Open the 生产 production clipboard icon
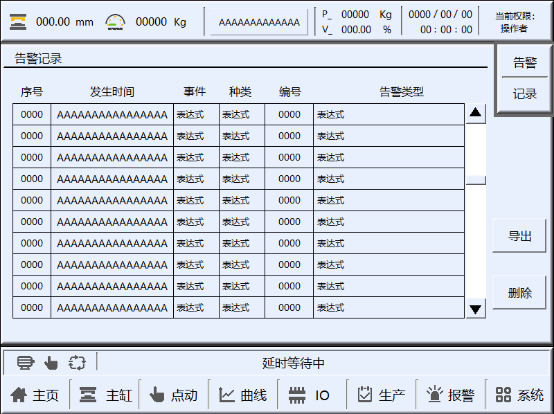 point(365,395)
